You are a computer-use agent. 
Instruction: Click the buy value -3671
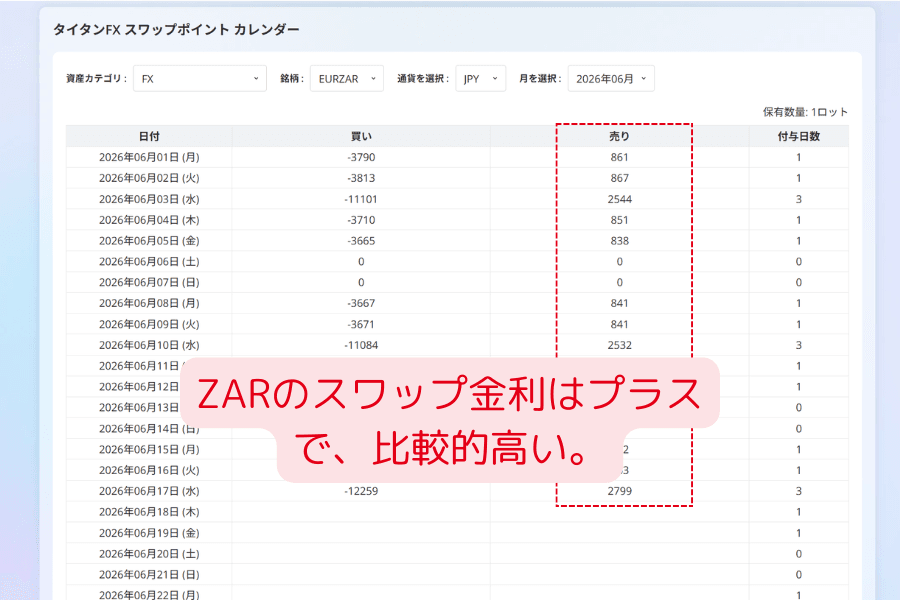361,324
